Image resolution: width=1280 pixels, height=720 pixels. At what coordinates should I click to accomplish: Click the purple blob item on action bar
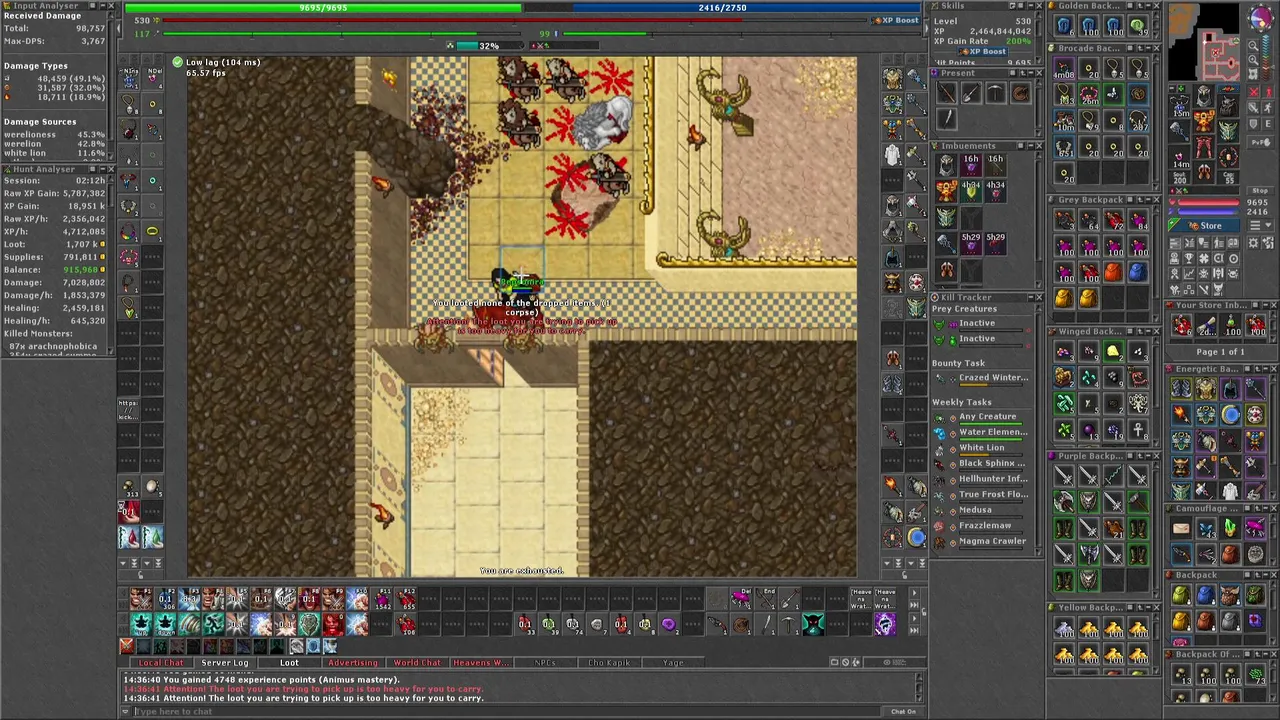(668, 625)
